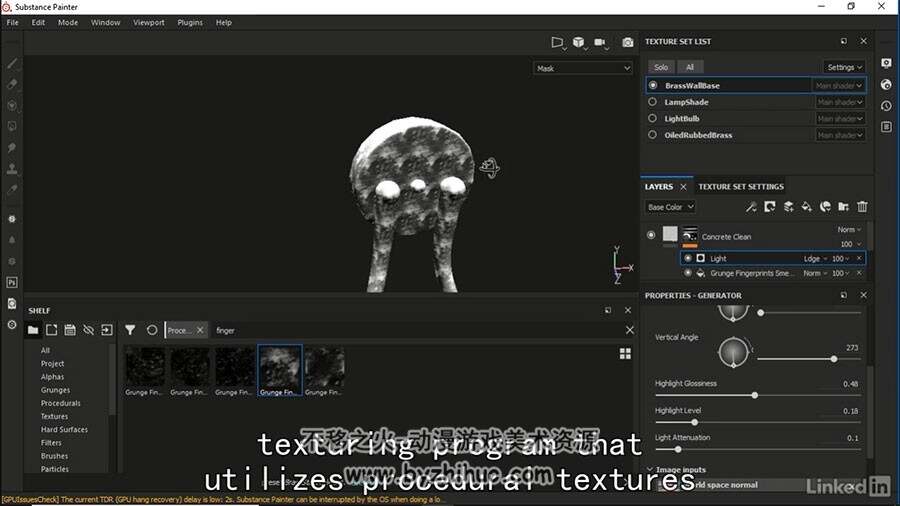Click the delete layer trash icon
This screenshot has height=506, width=900.
[862, 207]
